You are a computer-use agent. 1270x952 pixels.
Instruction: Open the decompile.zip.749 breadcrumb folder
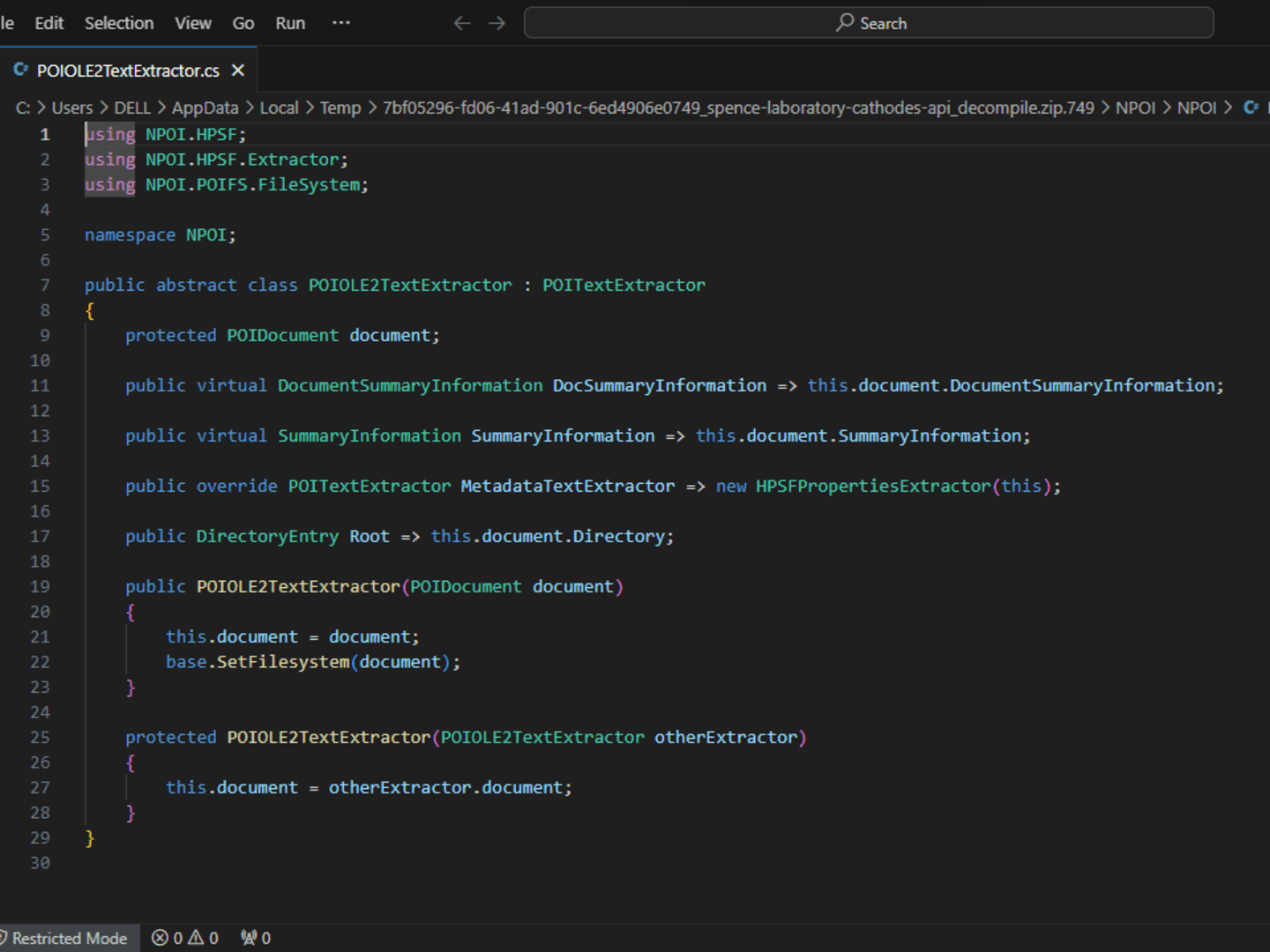[x=738, y=108]
